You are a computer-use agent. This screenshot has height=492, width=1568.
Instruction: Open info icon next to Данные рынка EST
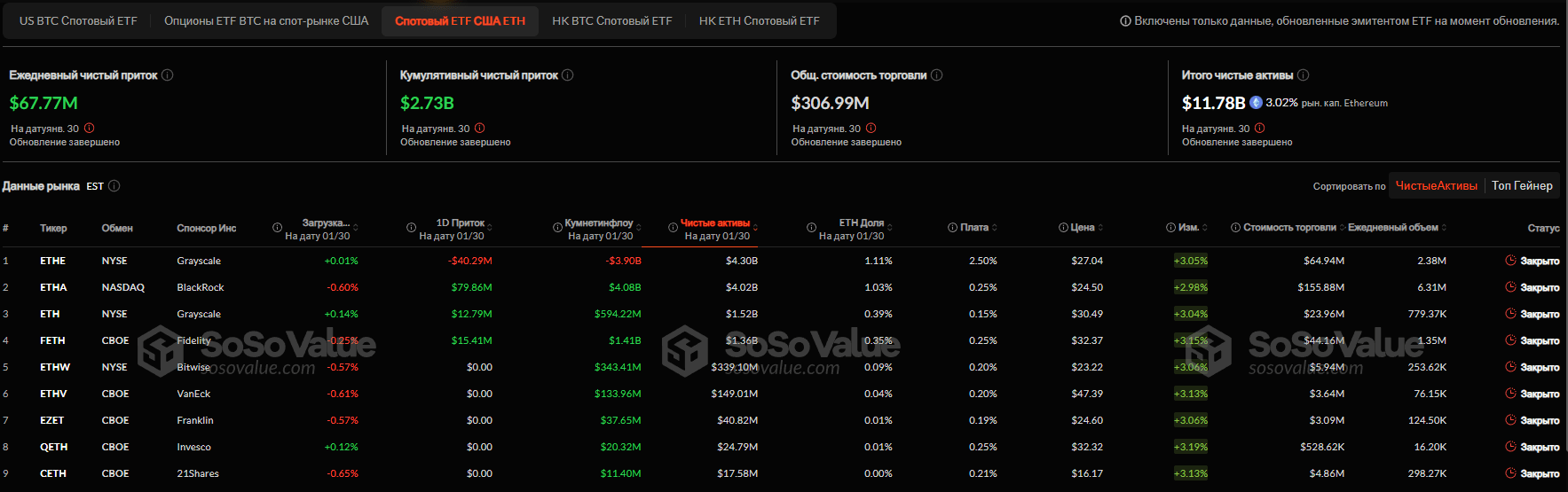(x=114, y=186)
